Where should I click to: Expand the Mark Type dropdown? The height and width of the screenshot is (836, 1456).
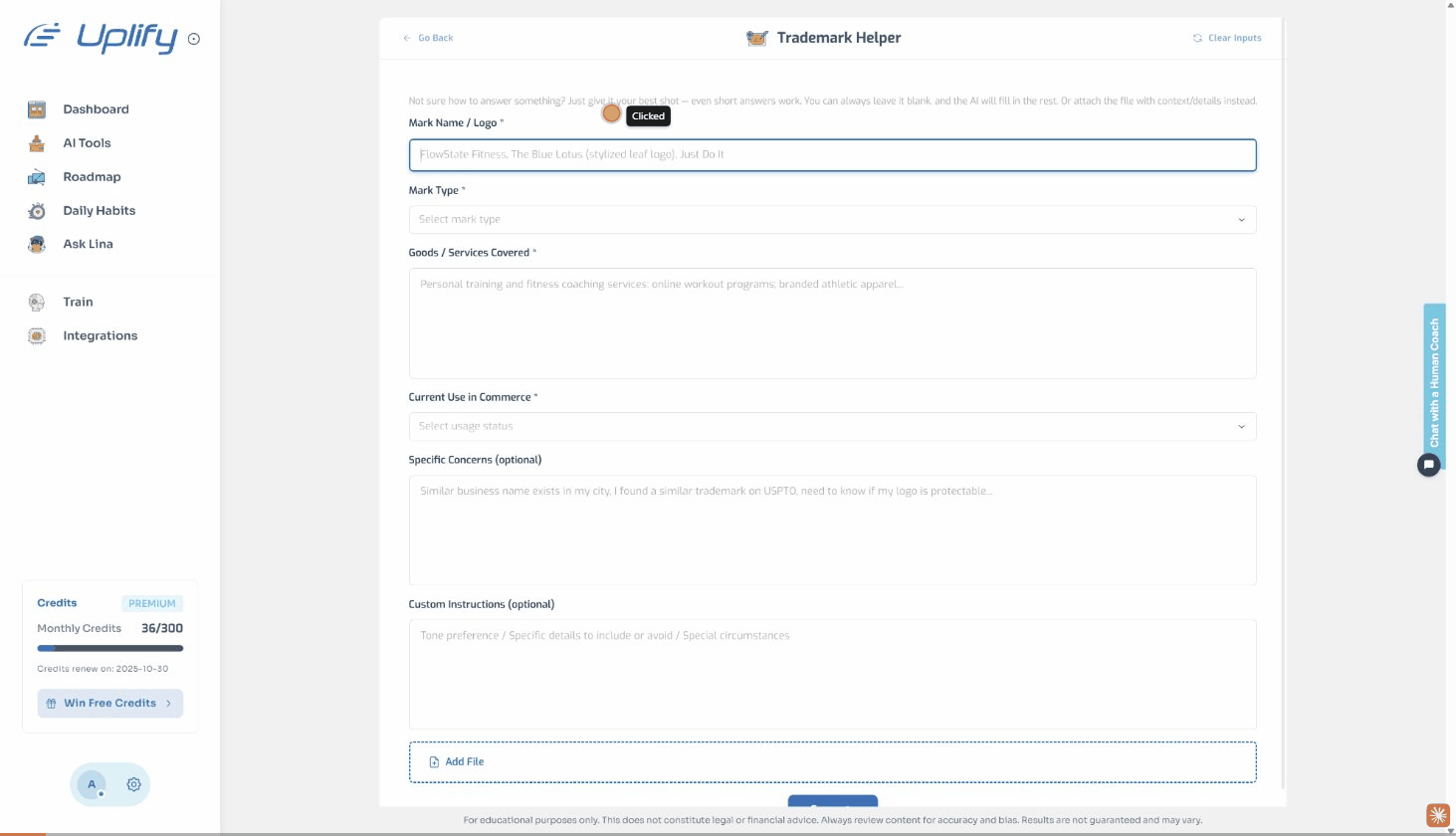click(x=831, y=219)
